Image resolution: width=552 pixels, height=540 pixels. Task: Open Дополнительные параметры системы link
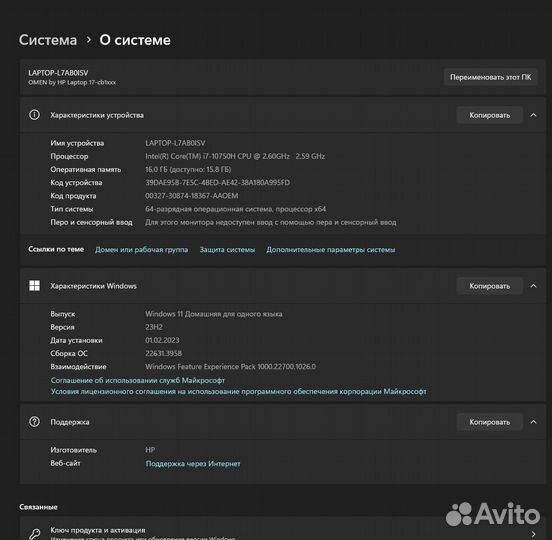point(331,250)
